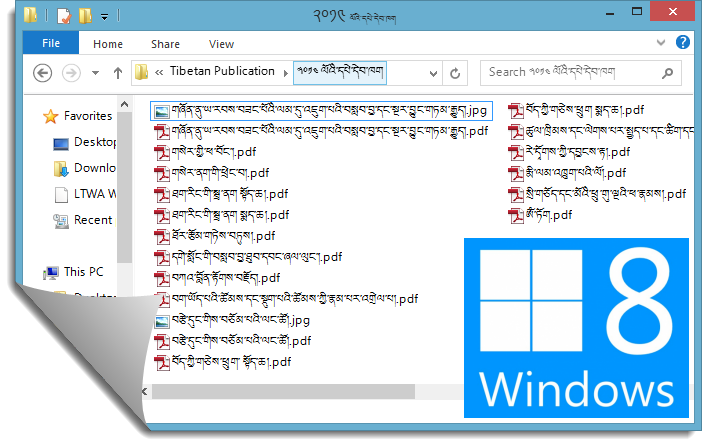The height and width of the screenshot is (446, 702).
Task: Select file ཐག་རིང་གི་སྨྲ་ནག སྟོད་ཆ།.pdf
Action: pos(221,194)
